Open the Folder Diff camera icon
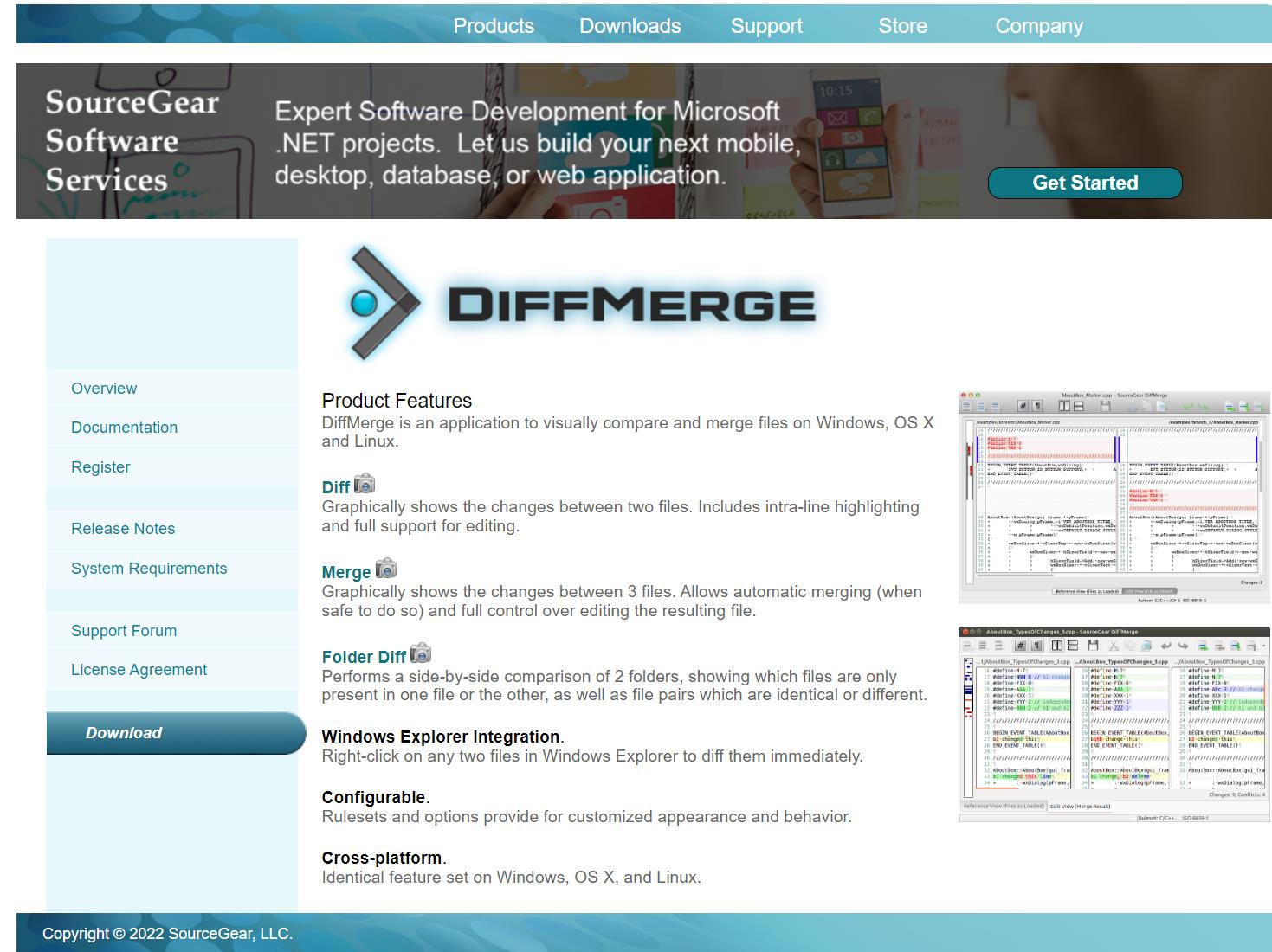 point(421,653)
